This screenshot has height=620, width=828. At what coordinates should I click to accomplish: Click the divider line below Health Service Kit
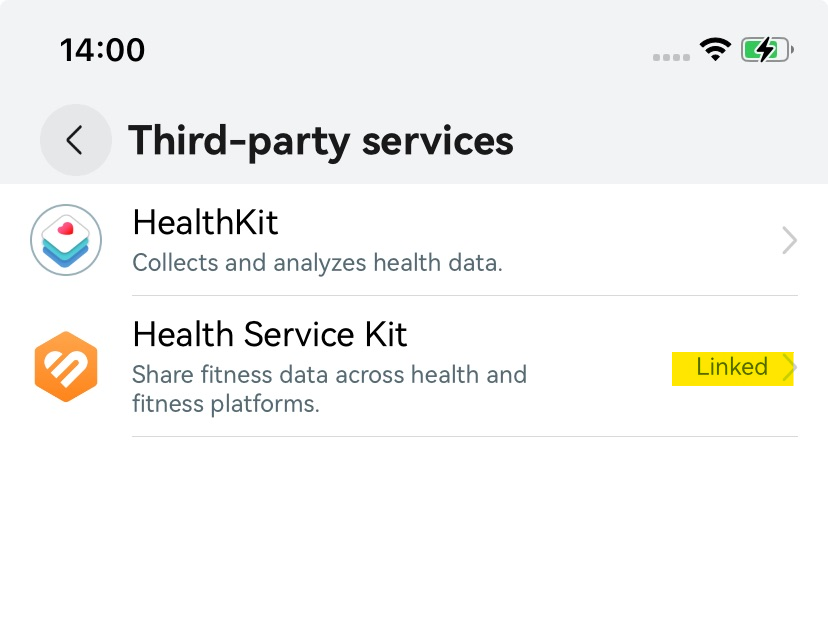click(464, 436)
